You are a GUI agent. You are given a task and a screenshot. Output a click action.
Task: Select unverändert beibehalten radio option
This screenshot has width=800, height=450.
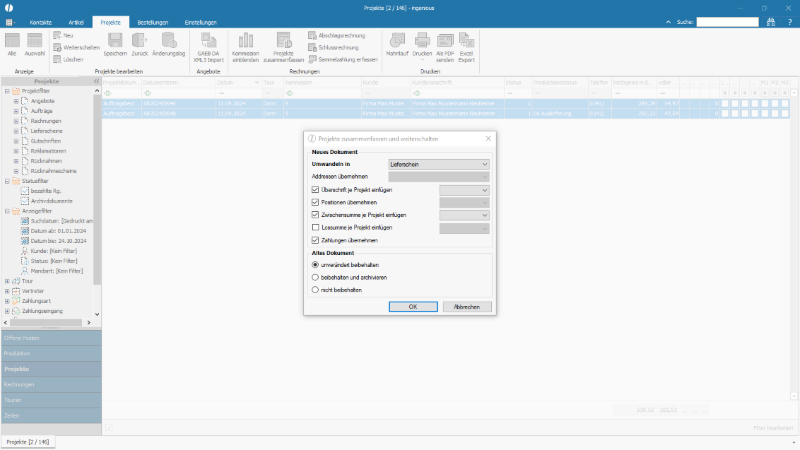click(x=315, y=265)
